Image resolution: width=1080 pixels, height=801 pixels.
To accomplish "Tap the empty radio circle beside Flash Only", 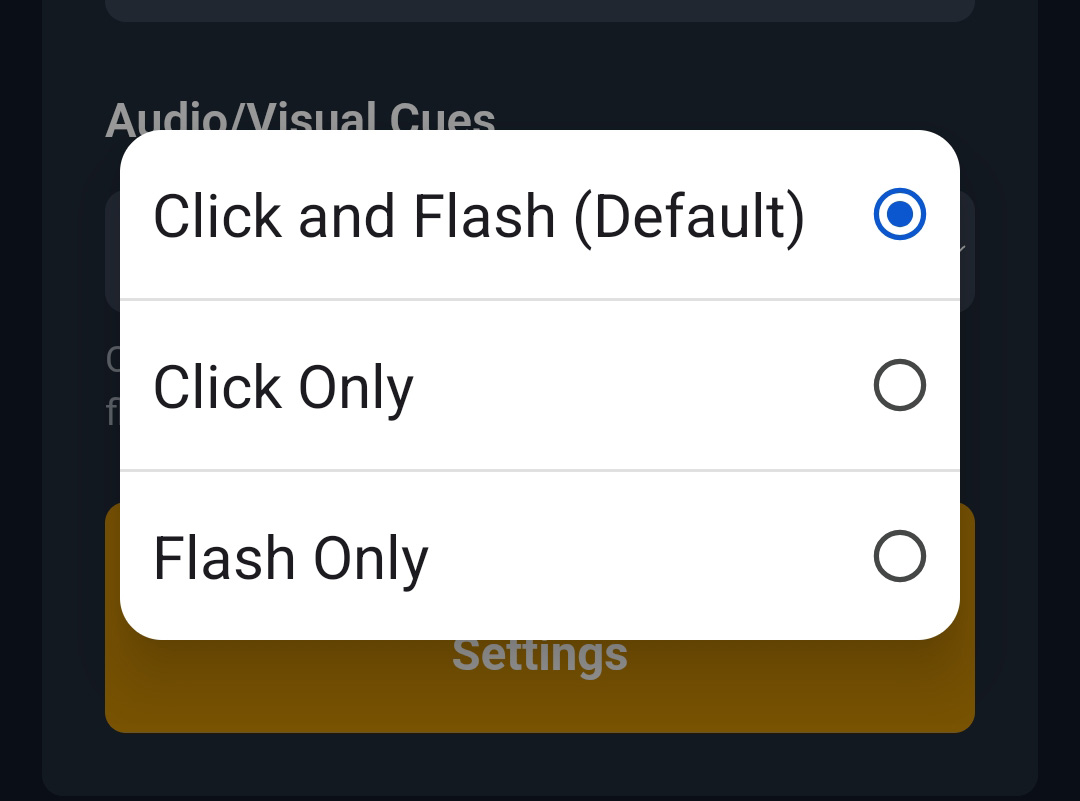I will click(900, 557).
